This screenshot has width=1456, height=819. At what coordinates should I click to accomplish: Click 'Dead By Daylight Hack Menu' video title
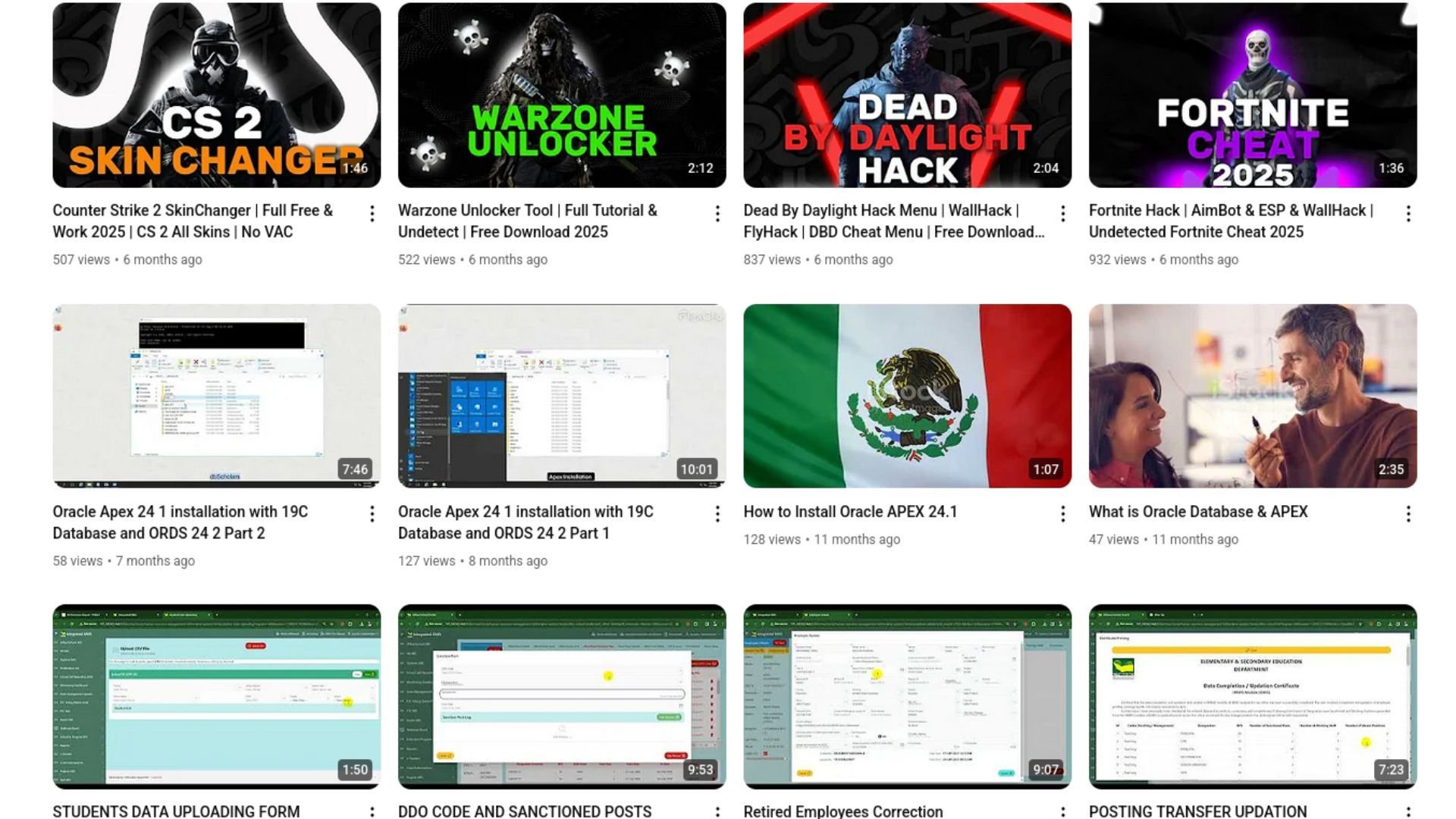(x=880, y=211)
